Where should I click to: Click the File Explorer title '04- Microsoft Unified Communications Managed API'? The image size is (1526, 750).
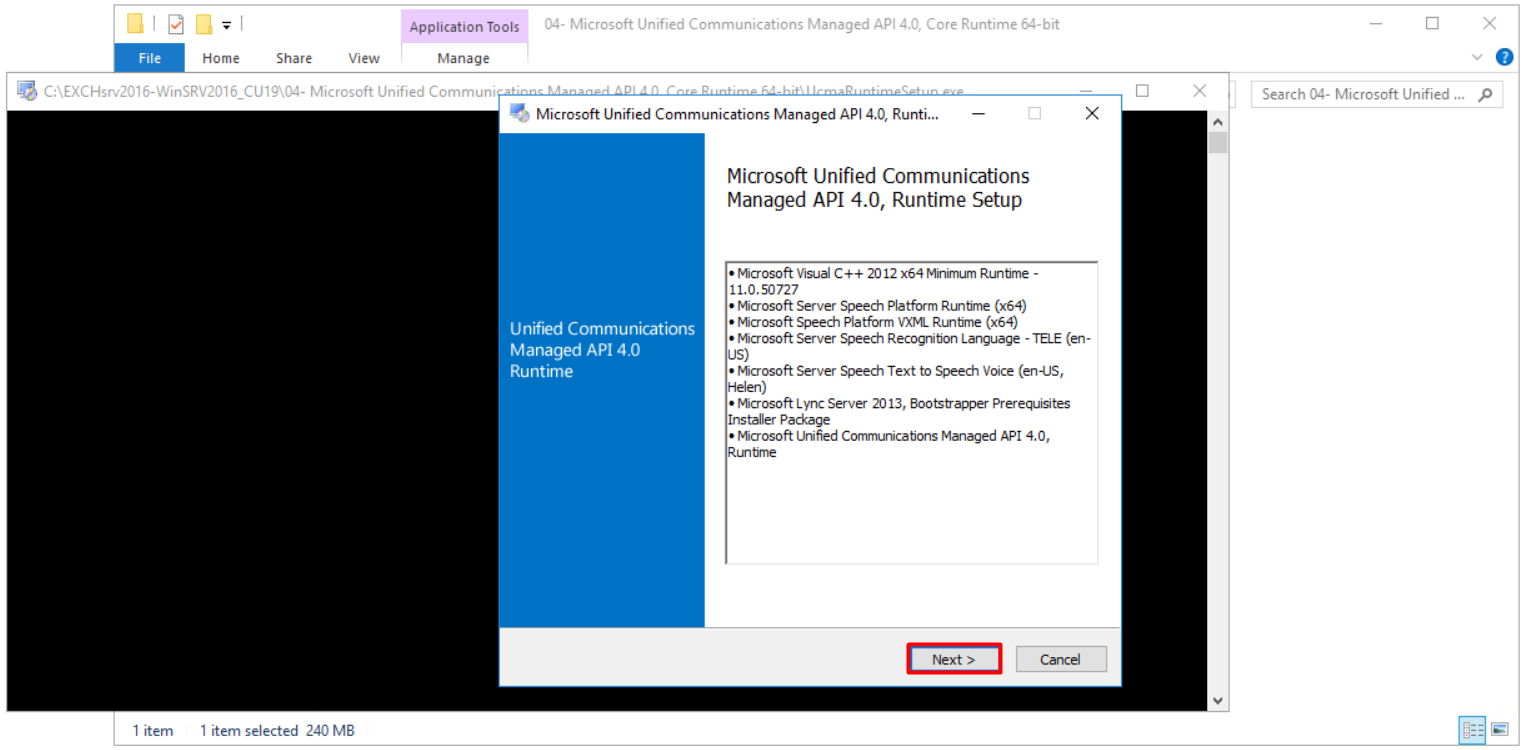[x=801, y=24]
